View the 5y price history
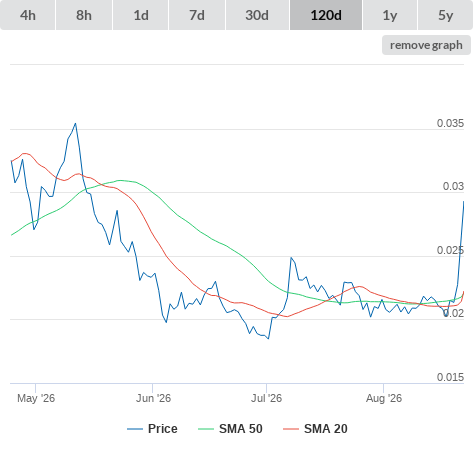Screen dimensions: 474x455 pyautogui.click(x=445, y=15)
